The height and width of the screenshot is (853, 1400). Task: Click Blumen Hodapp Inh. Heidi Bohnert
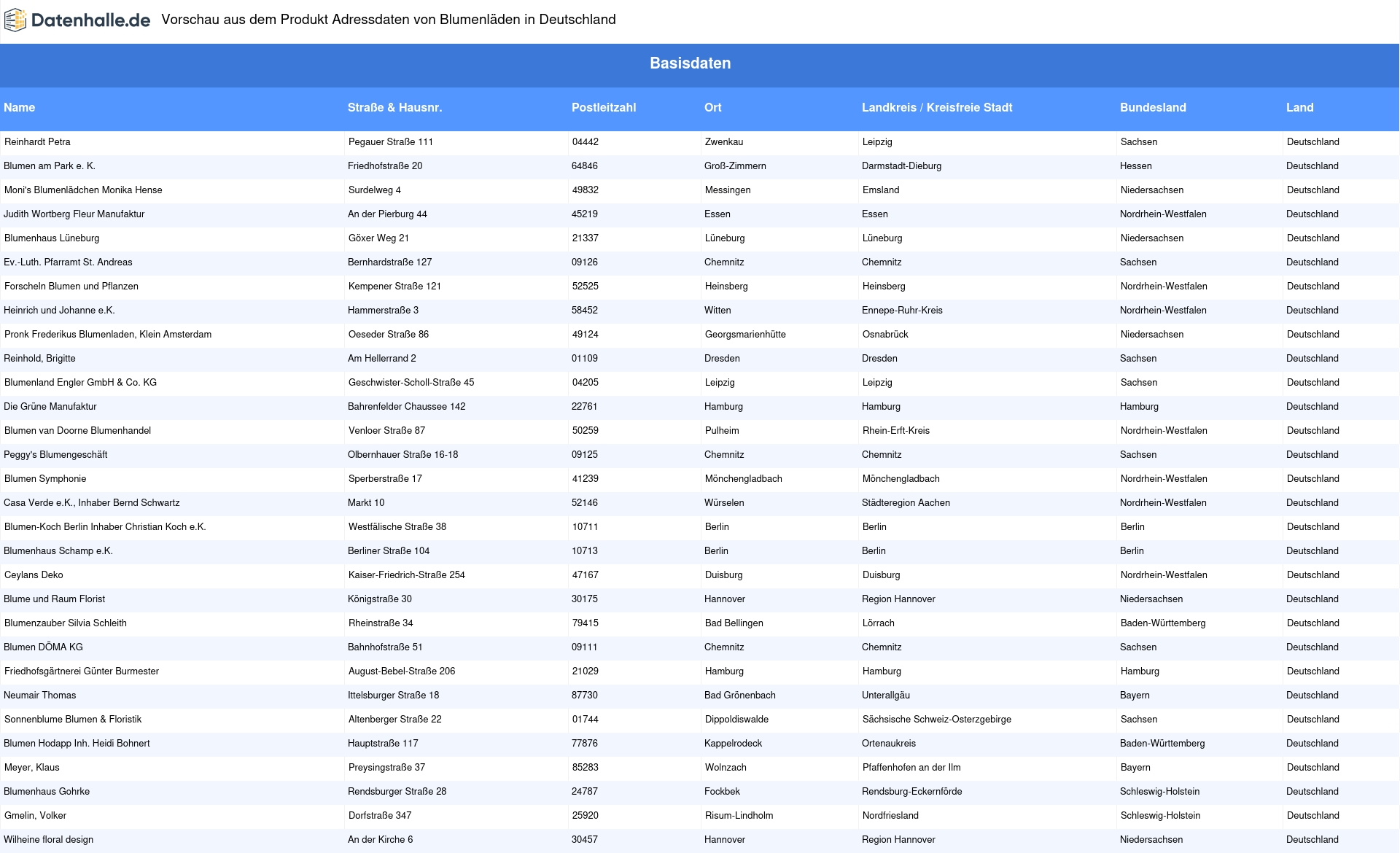77,744
